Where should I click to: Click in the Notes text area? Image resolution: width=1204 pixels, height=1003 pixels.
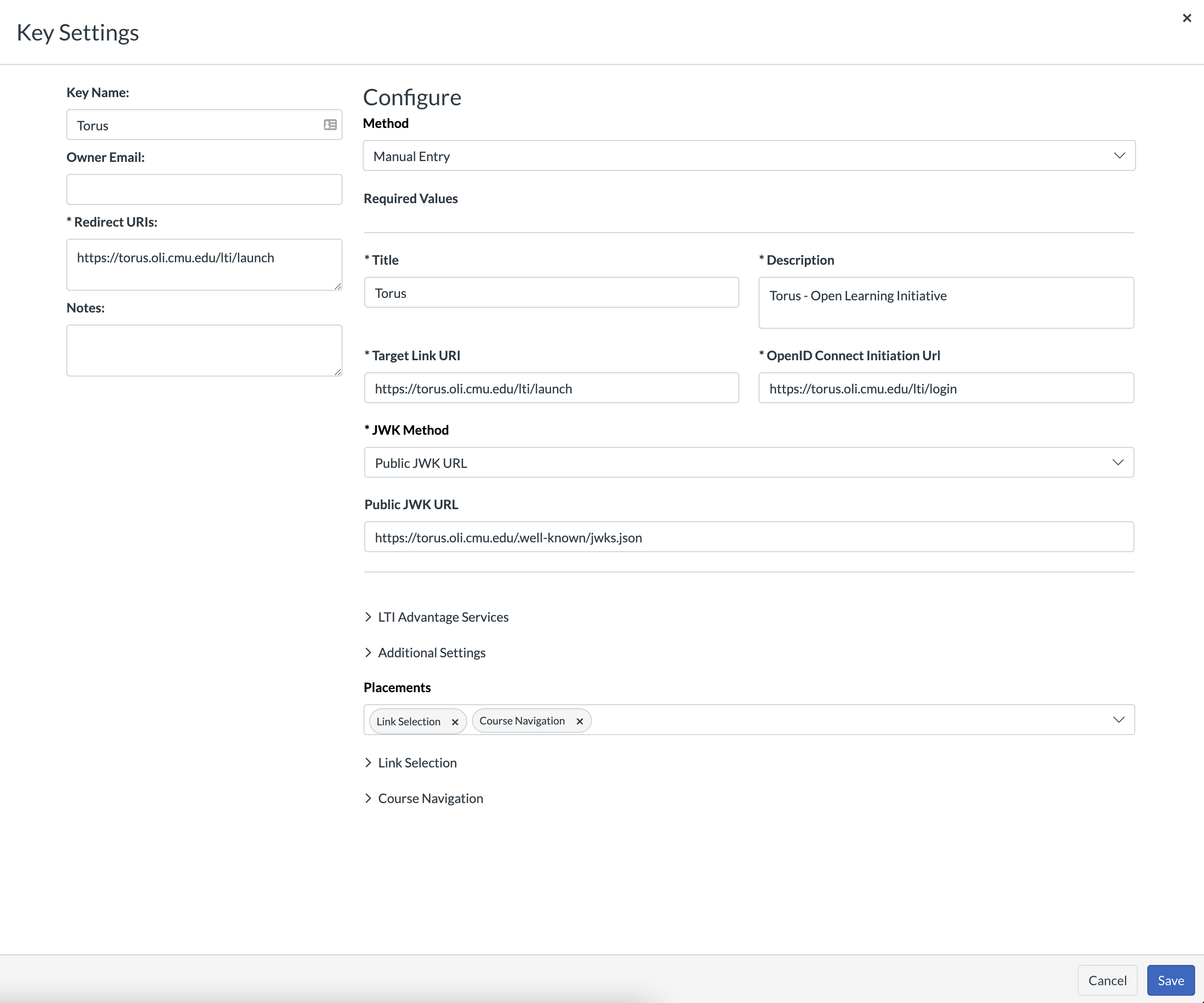pyautogui.click(x=204, y=351)
